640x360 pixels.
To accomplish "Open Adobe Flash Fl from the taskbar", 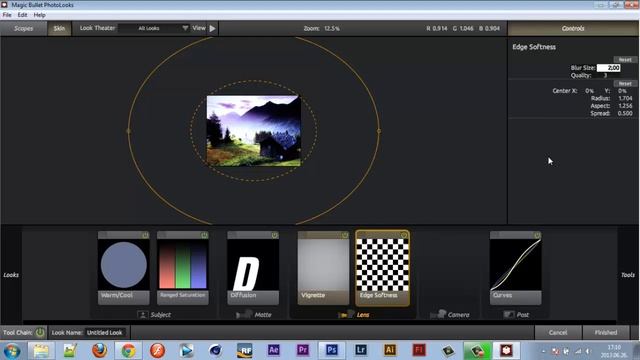I will pos(419,350).
